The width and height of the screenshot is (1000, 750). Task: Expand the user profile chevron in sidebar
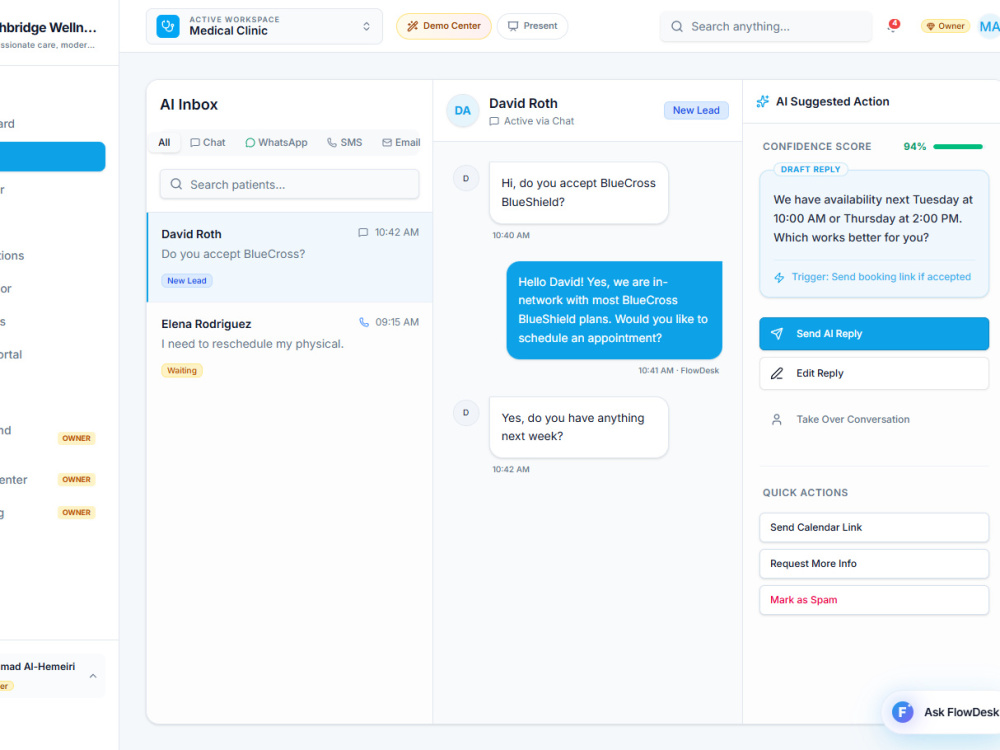(x=93, y=676)
